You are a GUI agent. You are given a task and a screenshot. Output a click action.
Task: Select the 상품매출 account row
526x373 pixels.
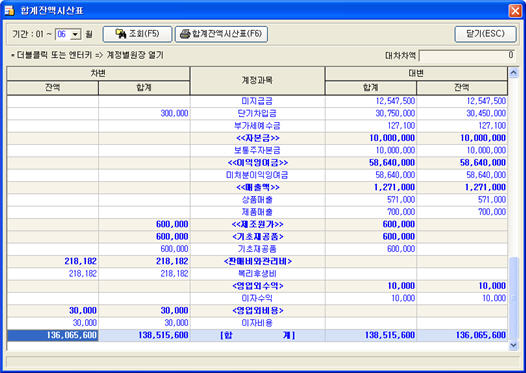click(257, 200)
